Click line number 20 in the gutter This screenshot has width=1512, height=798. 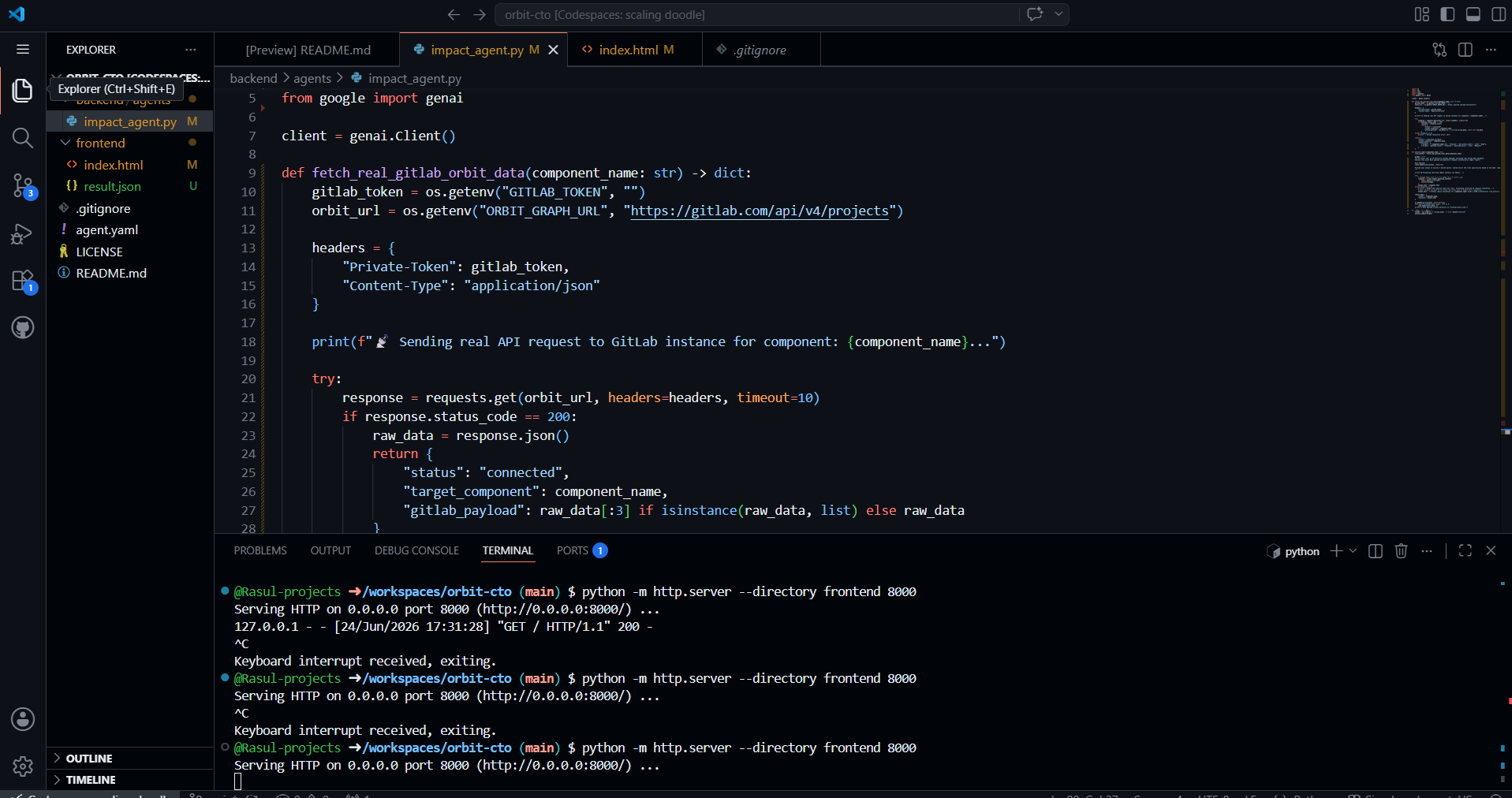(x=248, y=378)
